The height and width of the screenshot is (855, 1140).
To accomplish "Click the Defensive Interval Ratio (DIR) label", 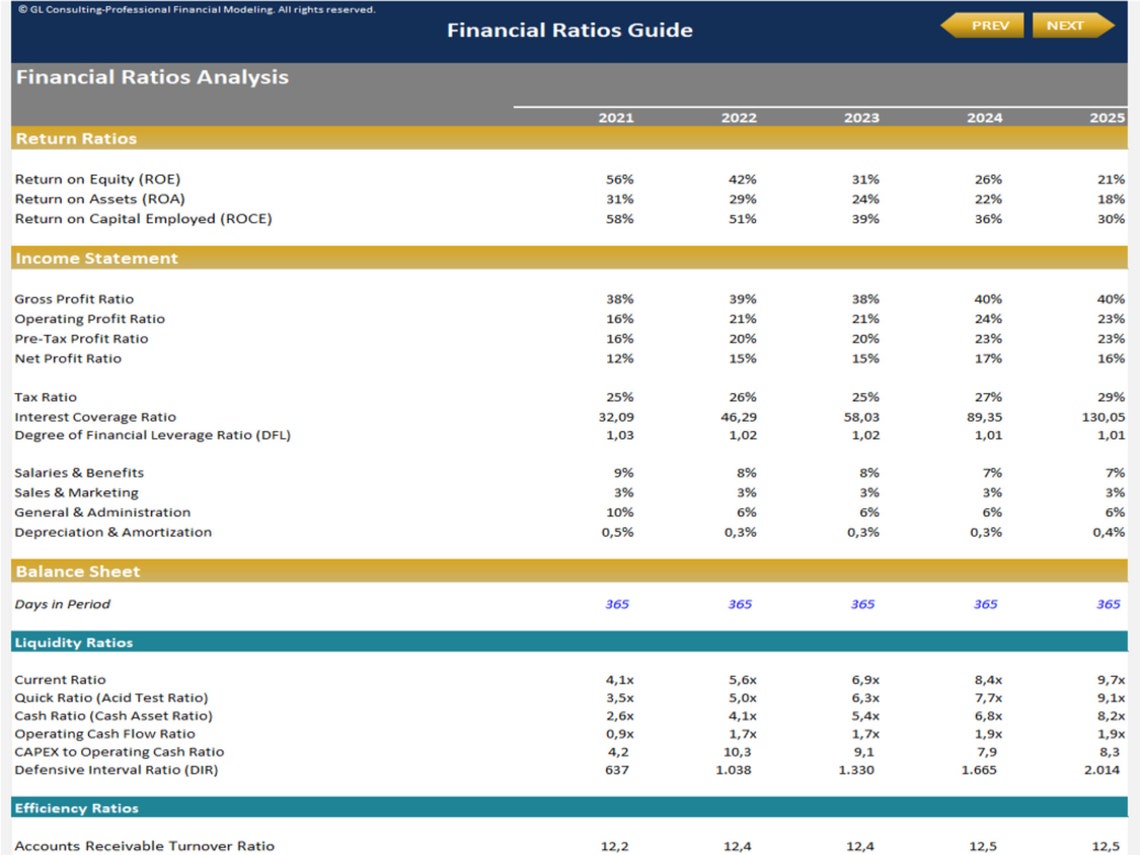I will pyautogui.click(x=118, y=770).
